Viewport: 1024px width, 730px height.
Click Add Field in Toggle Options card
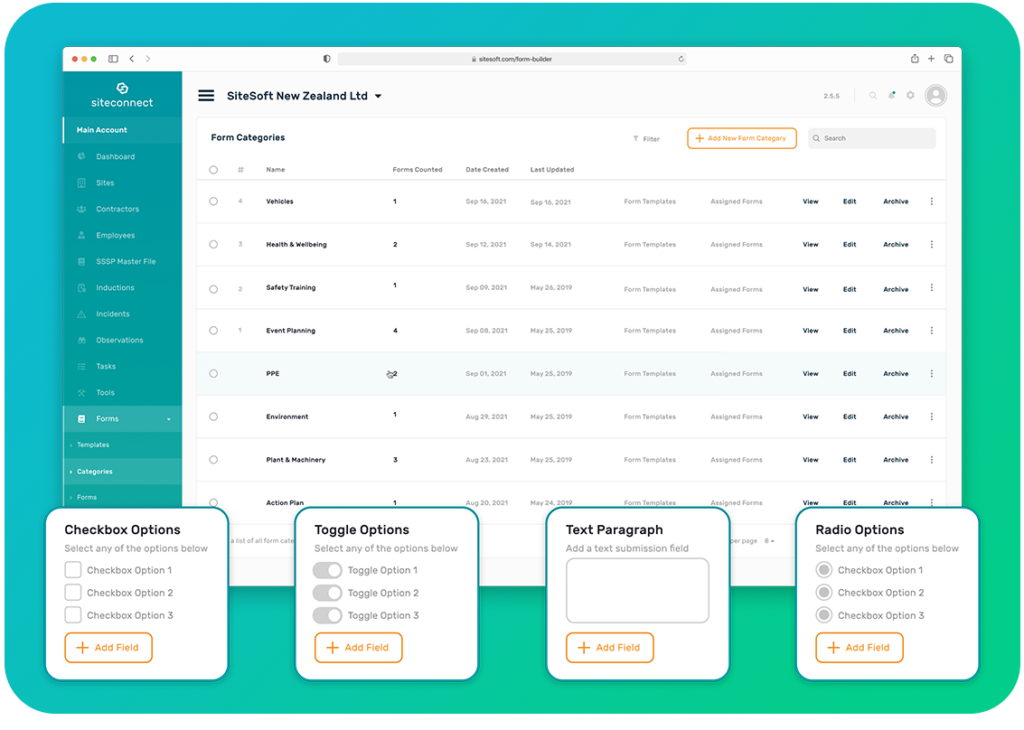pos(359,648)
